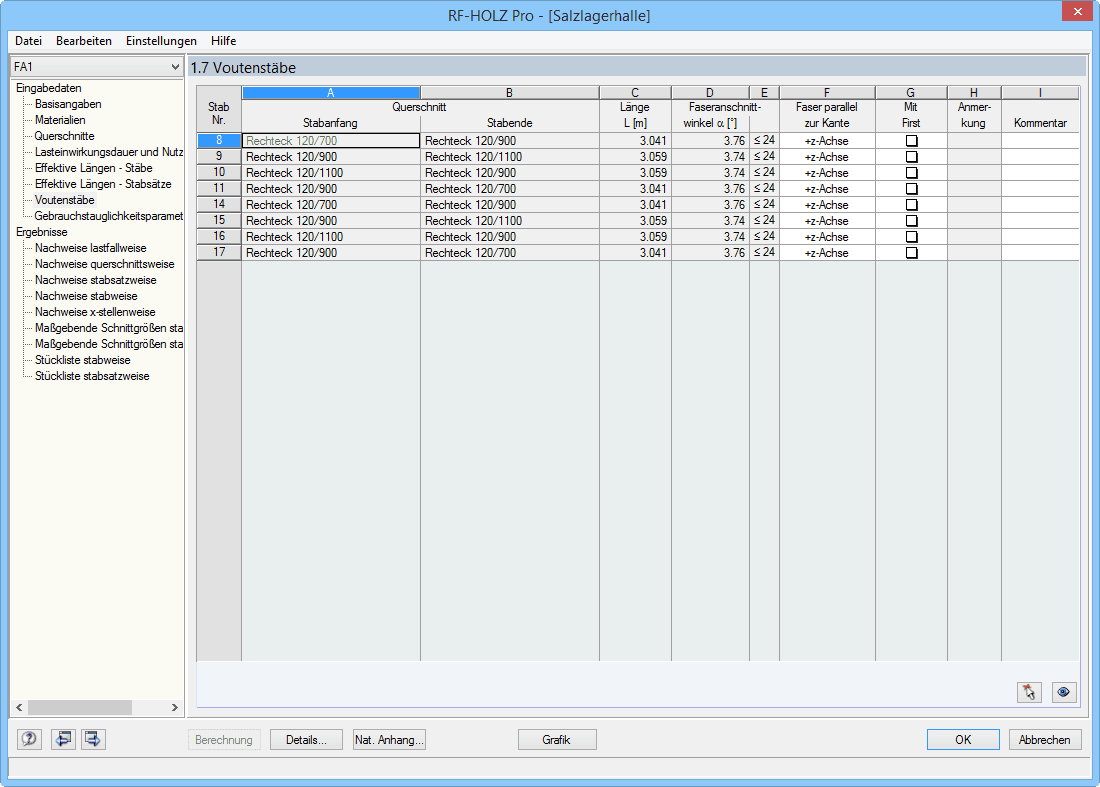Screen dimensions: 1100x787
Task: Open Nachweise stabsatzweise results
Action: pos(95,280)
